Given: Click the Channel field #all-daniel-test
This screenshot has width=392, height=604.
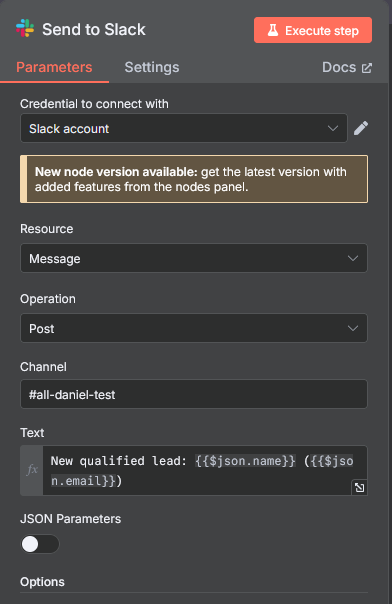Looking at the screenshot, I should point(194,394).
